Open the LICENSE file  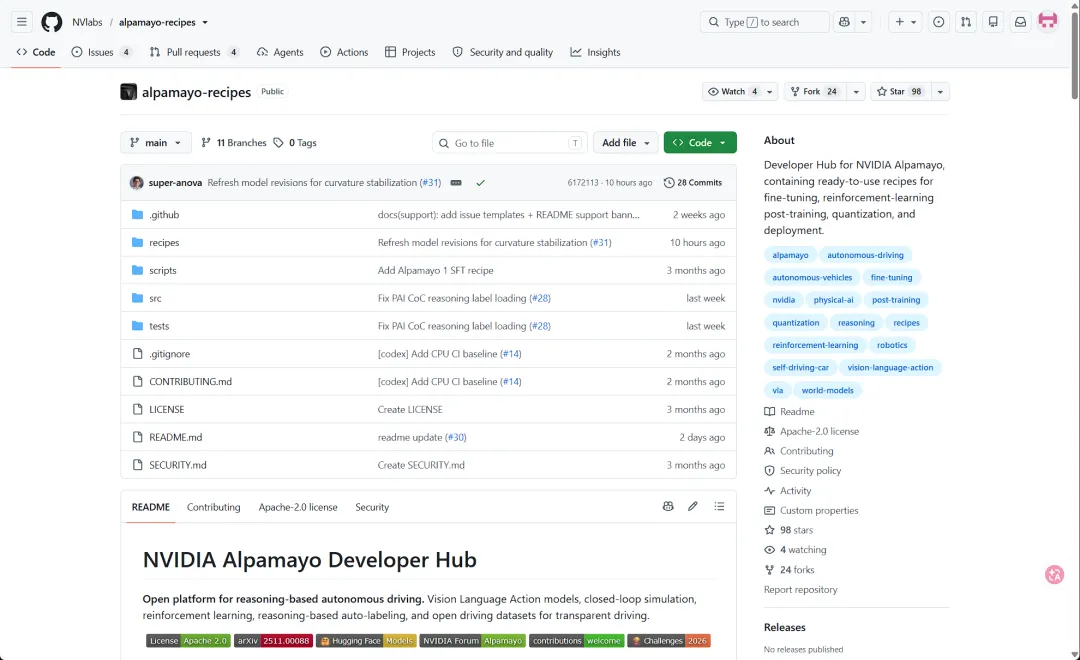167,409
